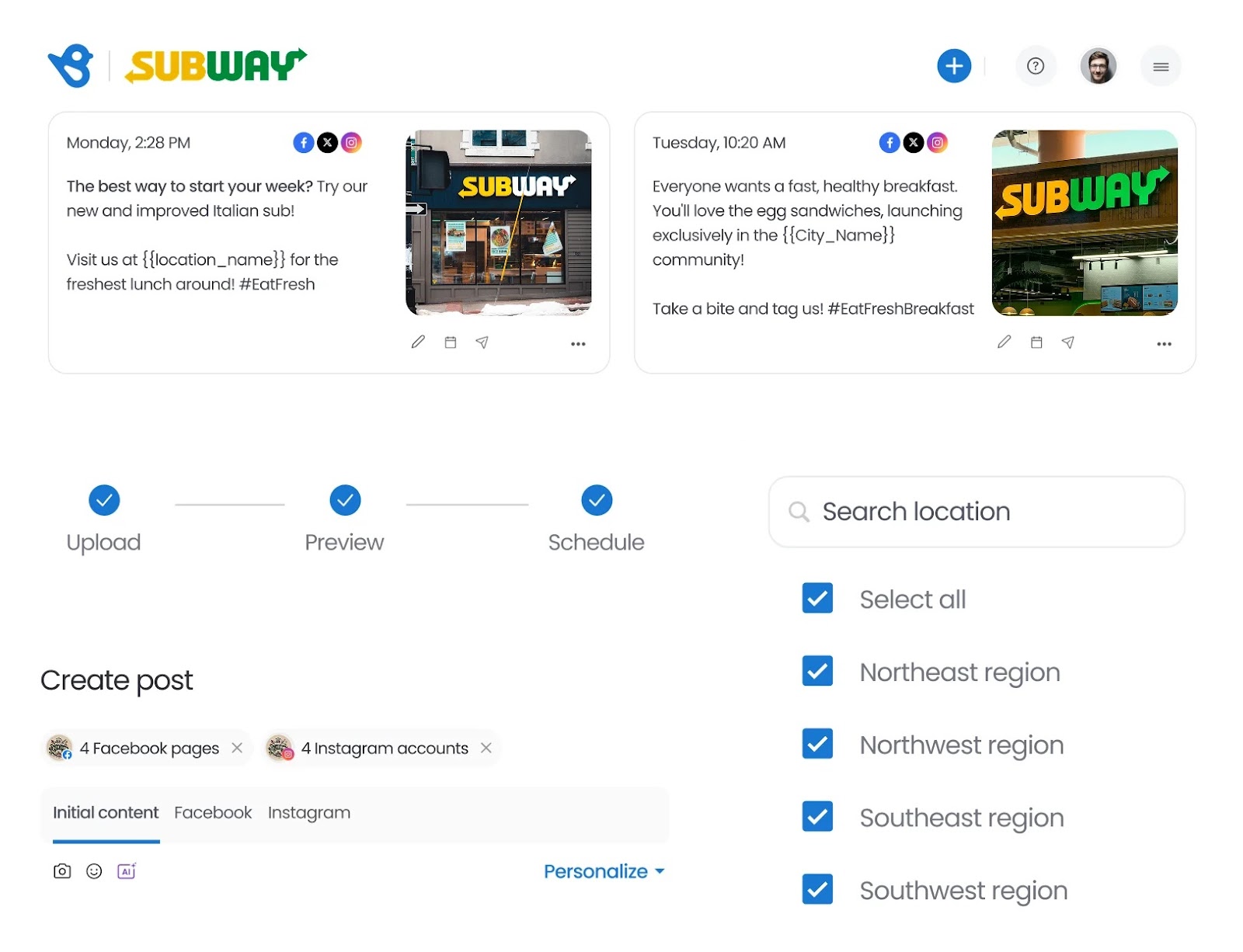This screenshot has height=952, width=1243.
Task: Switch to the Instagram content tab
Action: tap(309, 813)
